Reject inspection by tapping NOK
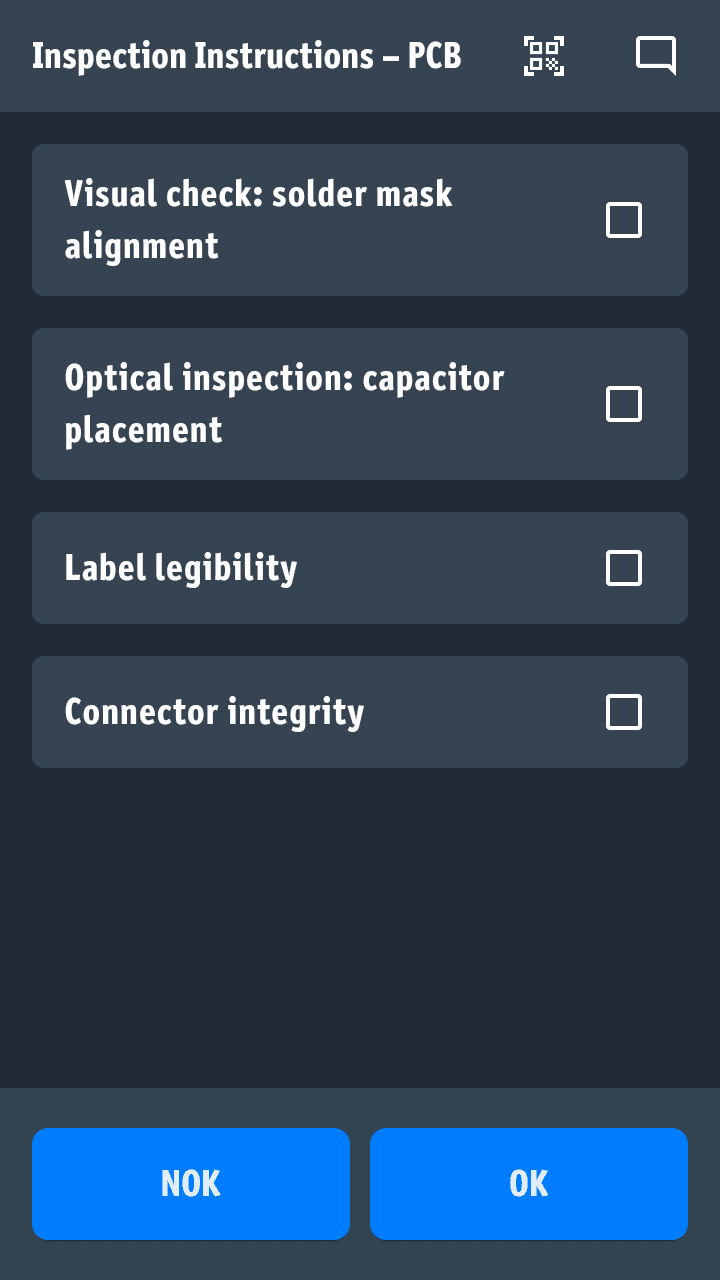720x1280 pixels. point(191,1184)
